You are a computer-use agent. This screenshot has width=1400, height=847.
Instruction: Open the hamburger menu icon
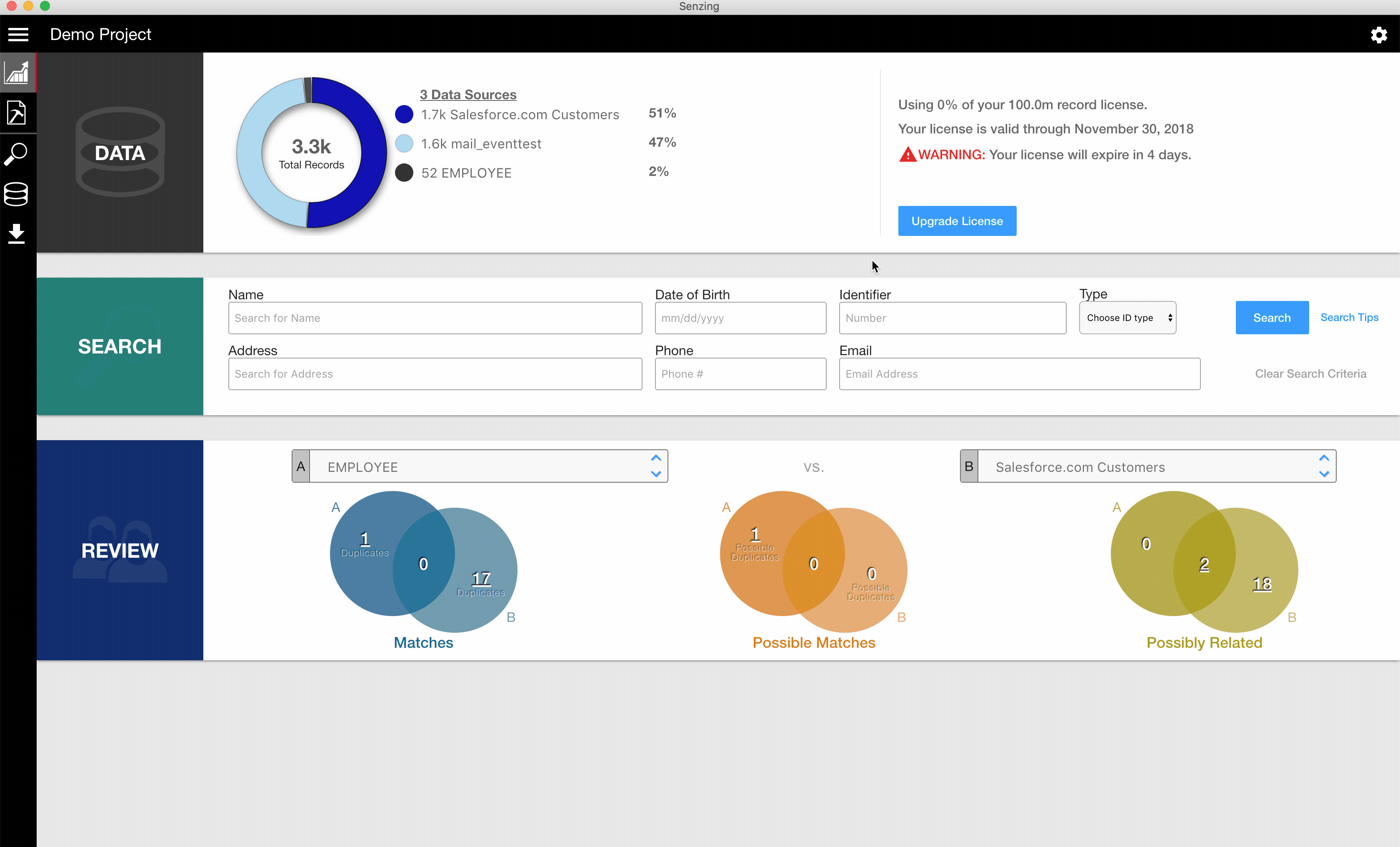tap(18, 34)
